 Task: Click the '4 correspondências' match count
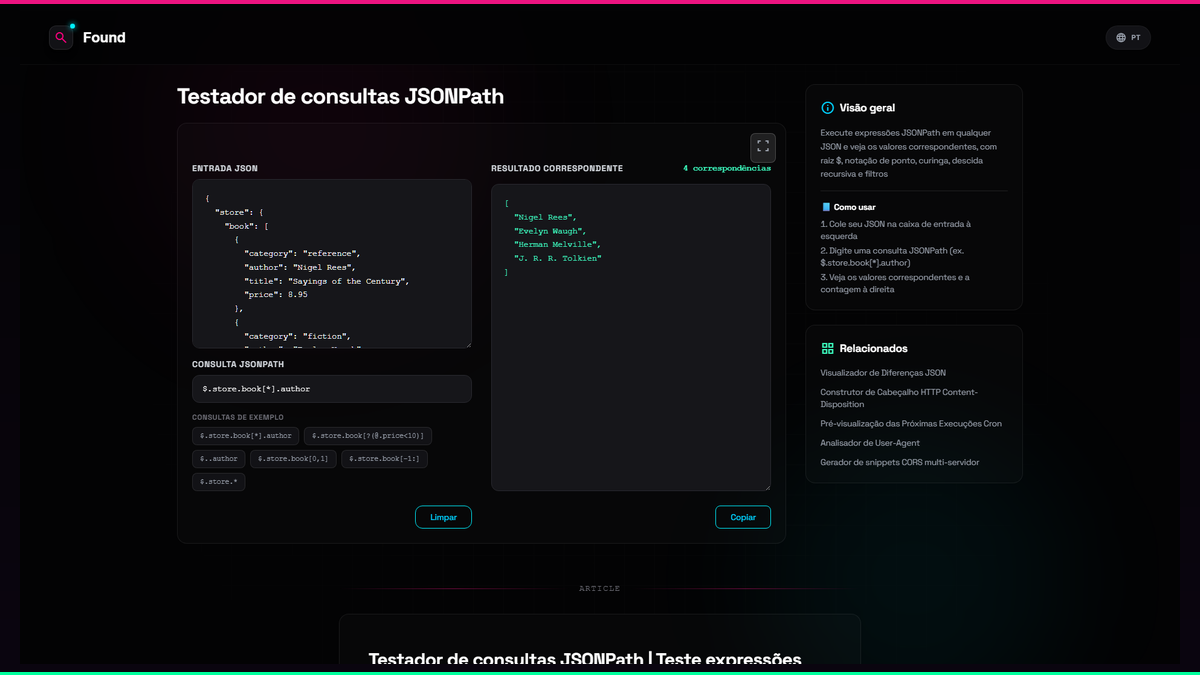point(727,168)
